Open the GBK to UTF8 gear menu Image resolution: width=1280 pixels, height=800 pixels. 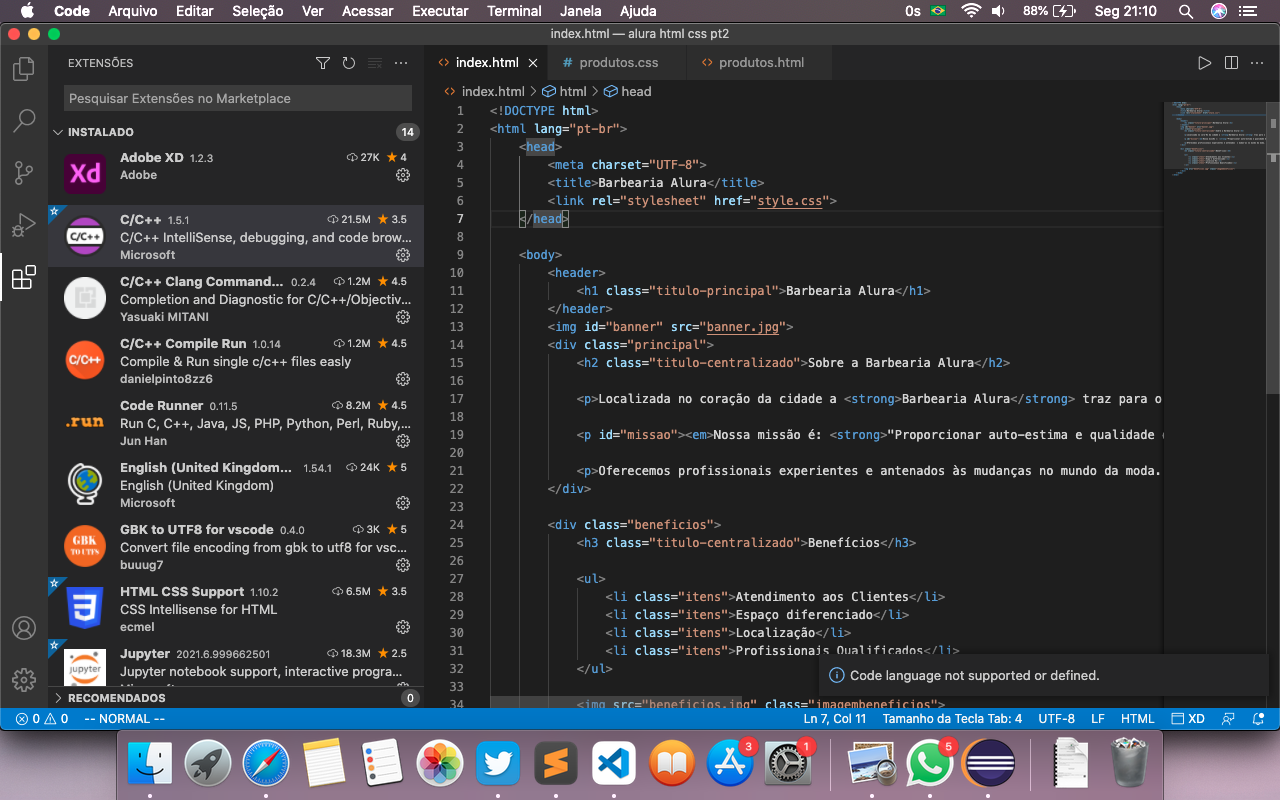[403, 565]
